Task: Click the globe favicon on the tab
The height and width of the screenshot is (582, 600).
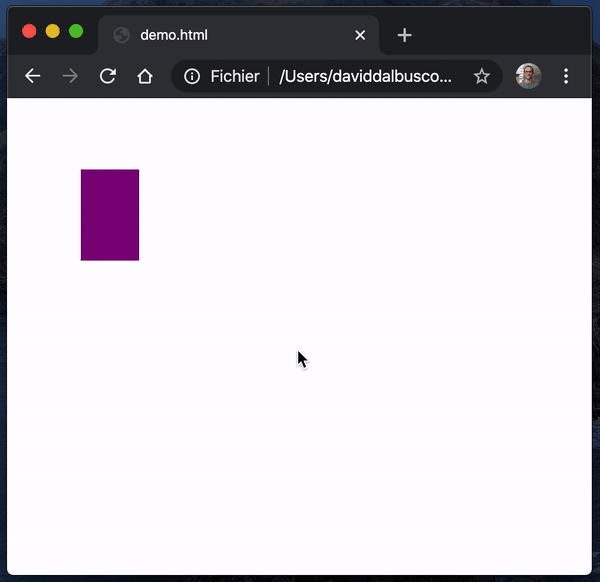Action: (121, 35)
